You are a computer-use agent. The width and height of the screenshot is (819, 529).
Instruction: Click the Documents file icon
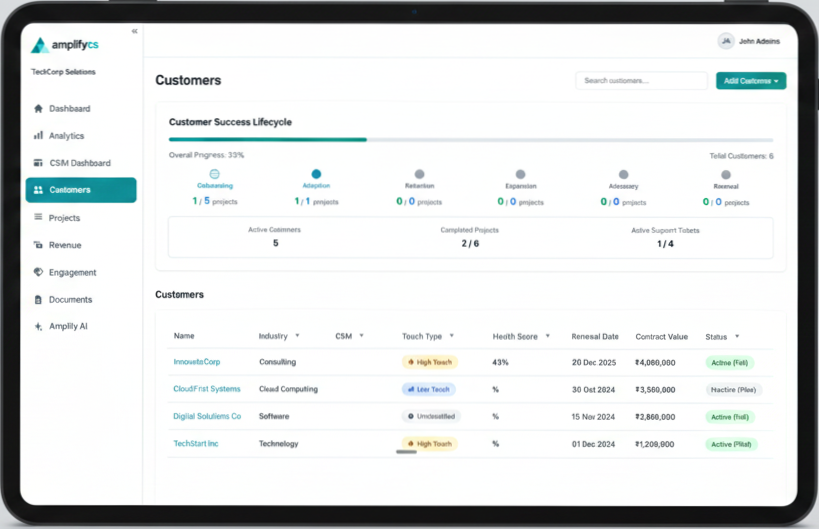point(38,300)
